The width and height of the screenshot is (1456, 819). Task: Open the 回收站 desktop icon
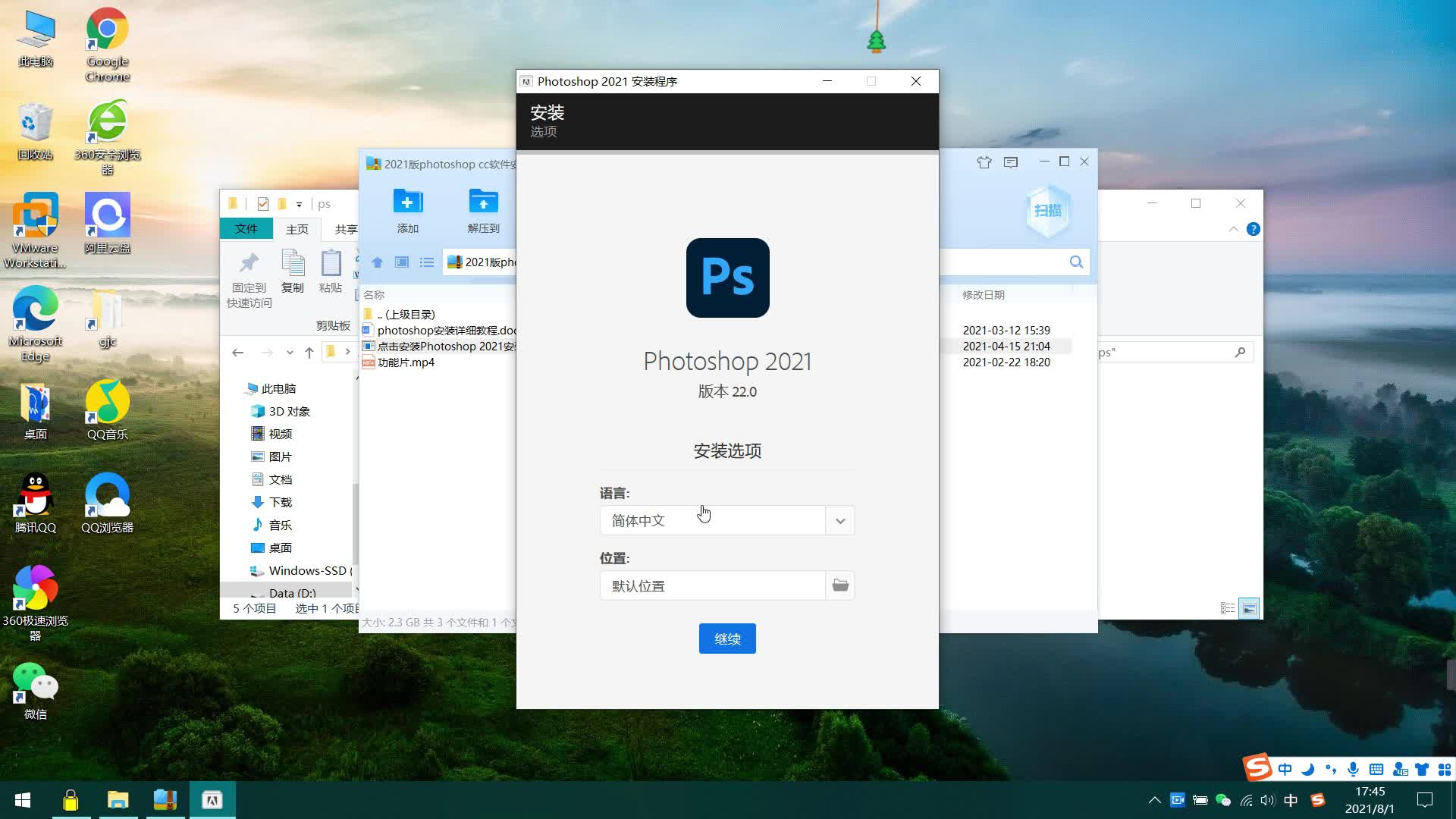(x=35, y=130)
